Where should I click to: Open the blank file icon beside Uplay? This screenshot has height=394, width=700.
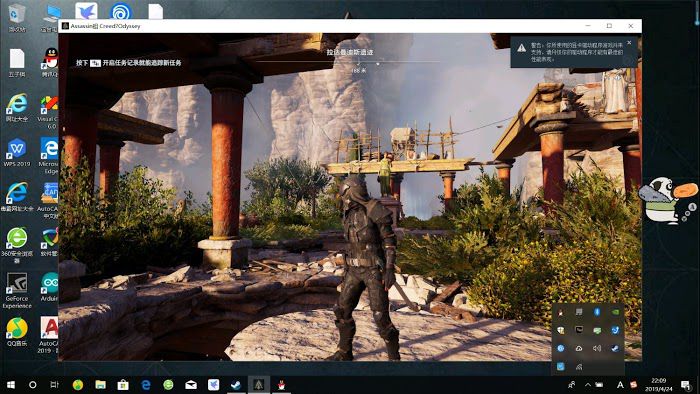point(155,11)
